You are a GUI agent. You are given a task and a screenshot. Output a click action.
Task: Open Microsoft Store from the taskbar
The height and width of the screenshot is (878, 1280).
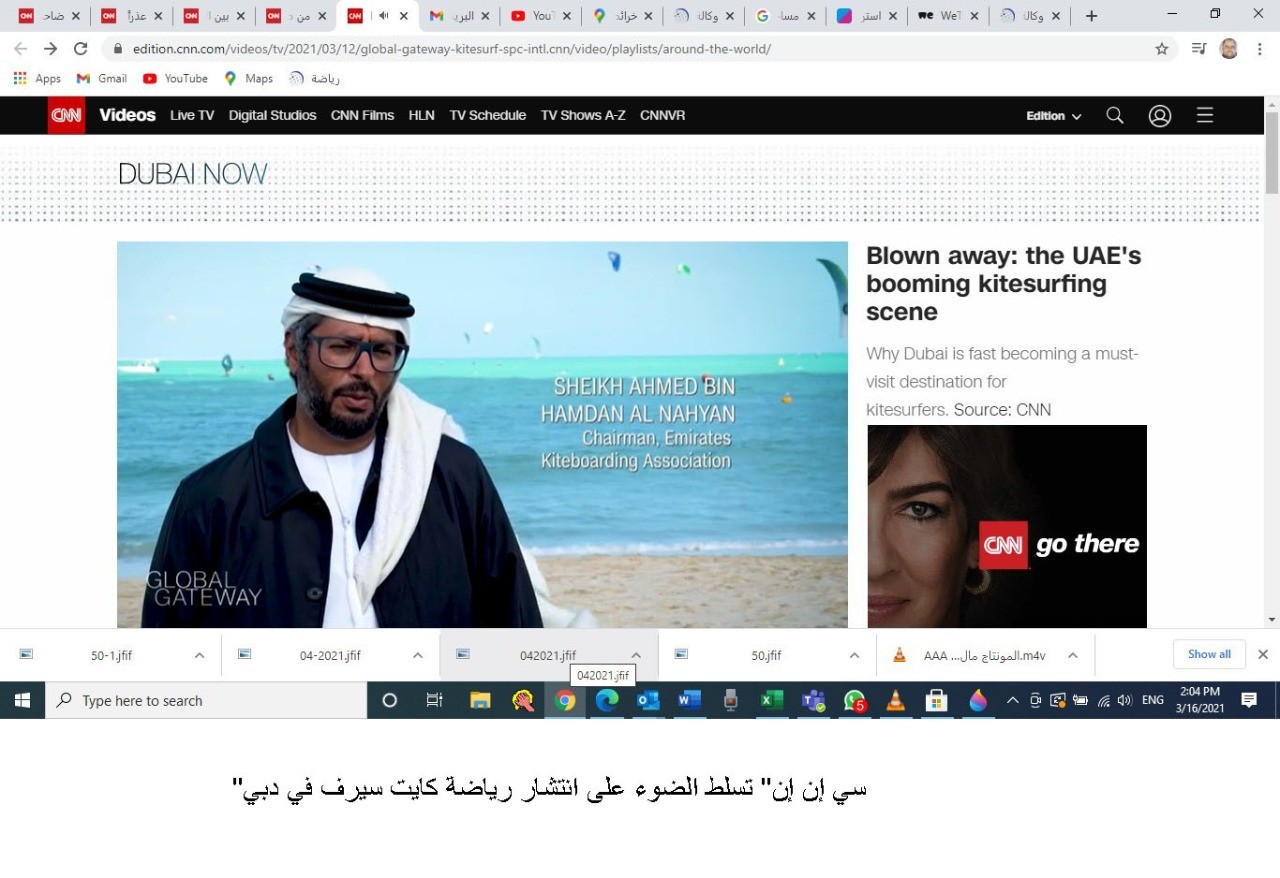pos(937,700)
